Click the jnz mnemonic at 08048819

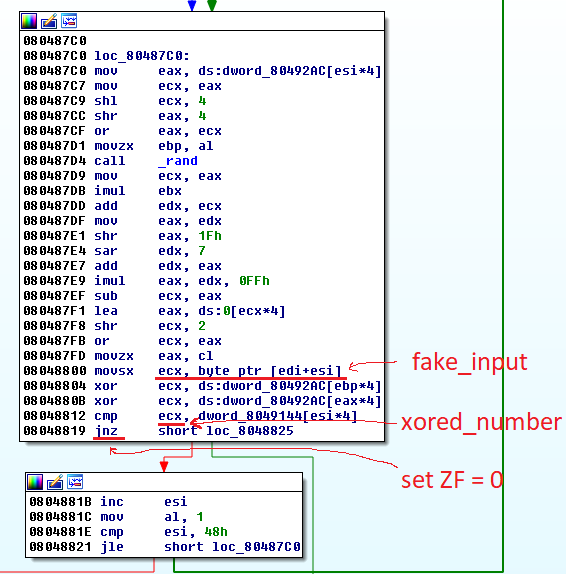click(106, 431)
